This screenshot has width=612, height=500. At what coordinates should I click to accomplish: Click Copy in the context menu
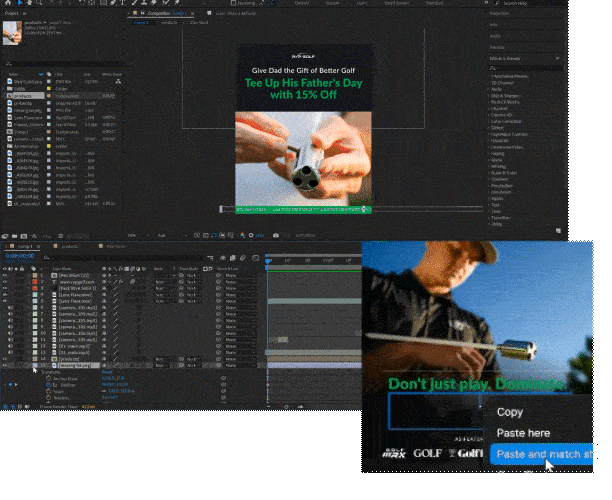(x=510, y=412)
